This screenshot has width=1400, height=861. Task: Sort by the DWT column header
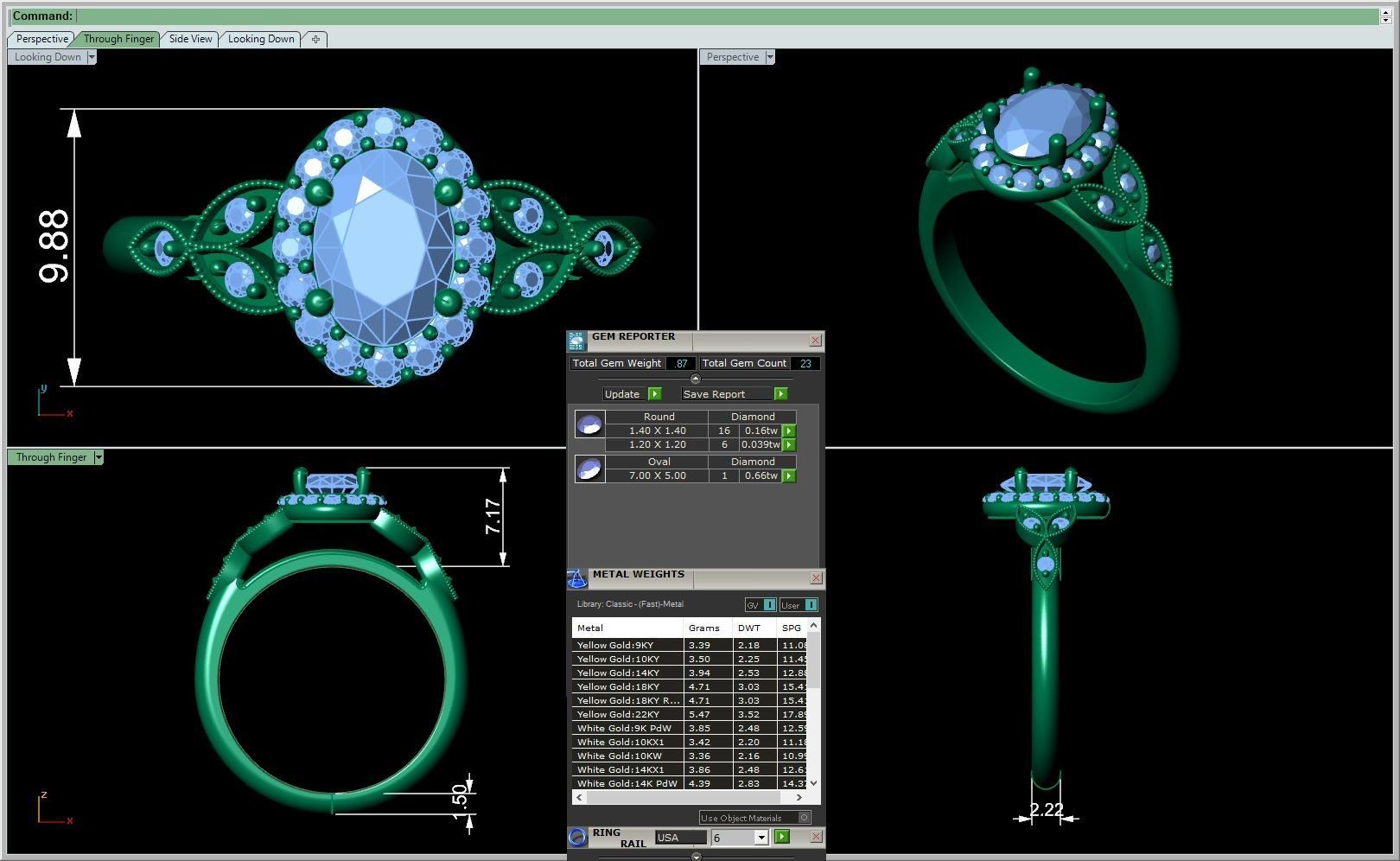(x=754, y=628)
